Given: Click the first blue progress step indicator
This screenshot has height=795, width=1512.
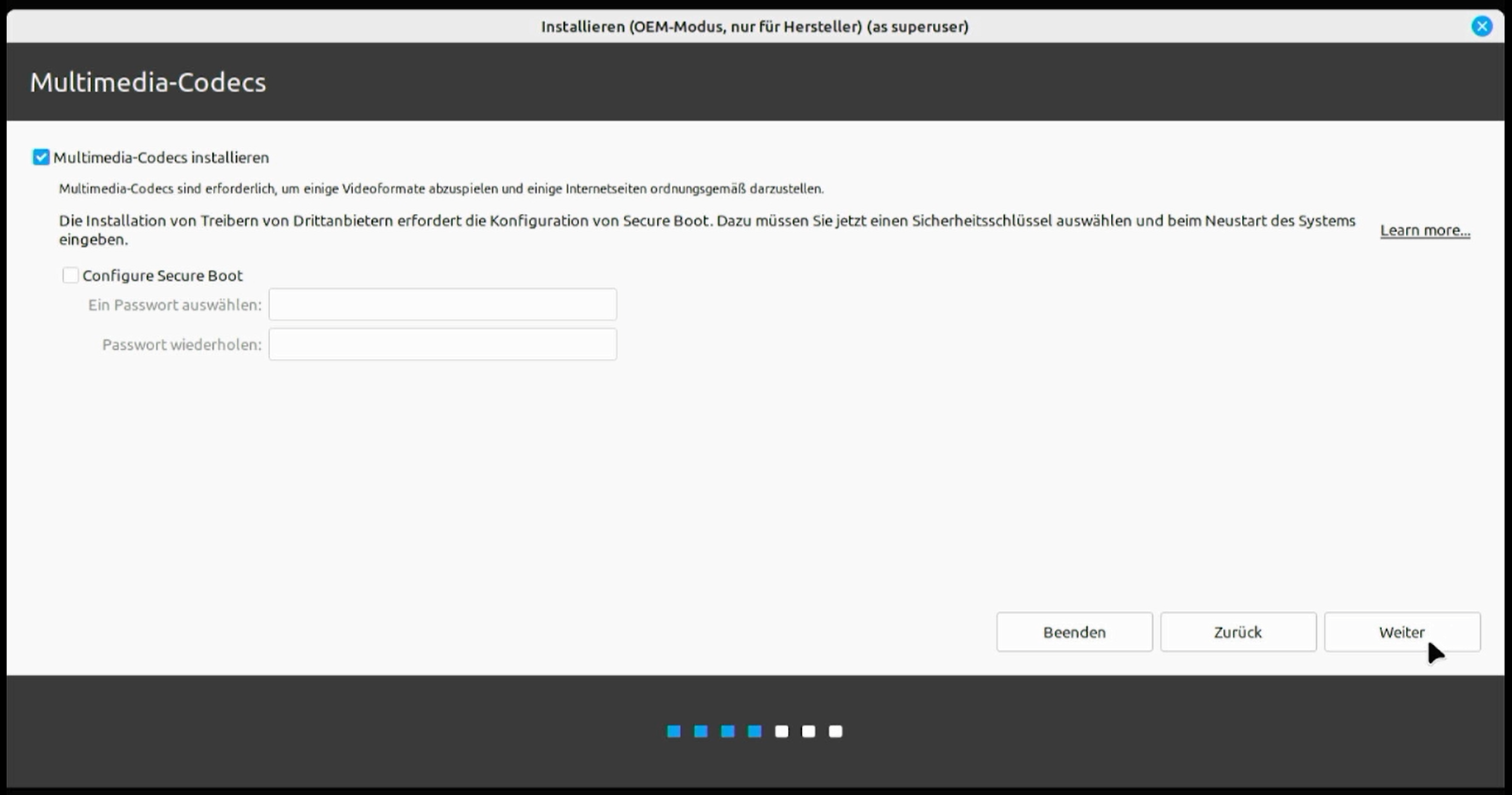Looking at the screenshot, I should pyautogui.click(x=674, y=731).
